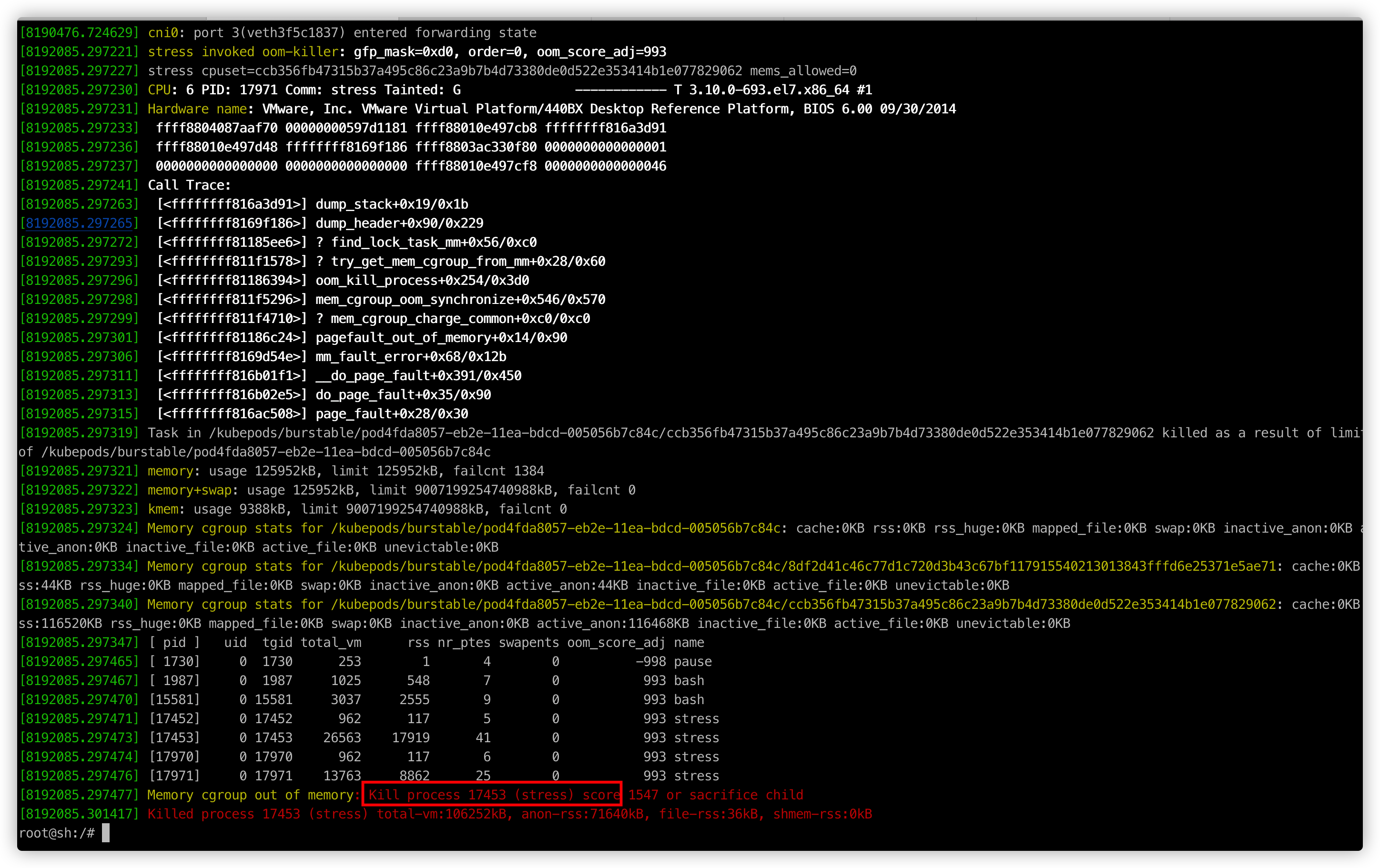Click the 'root@sh:/#' shell prompt text
The image size is (1380, 868).
56,832
